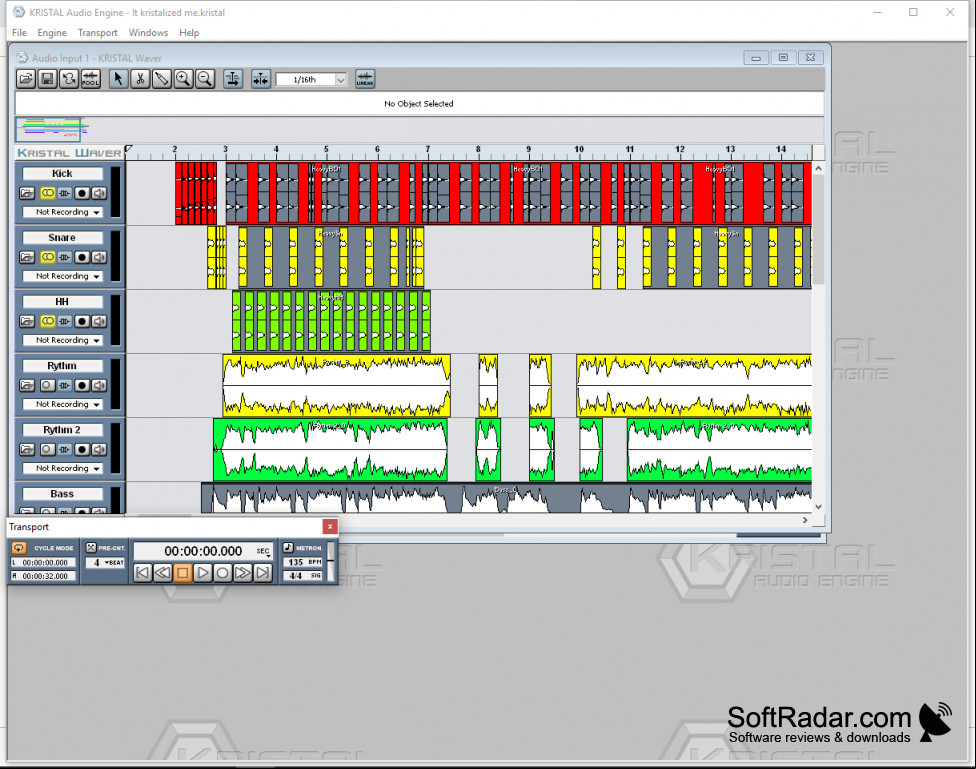The height and width of the screenshot is (769, 976).
Task: Open the HH track Not Recording dropdown
Action: (62, 340)
